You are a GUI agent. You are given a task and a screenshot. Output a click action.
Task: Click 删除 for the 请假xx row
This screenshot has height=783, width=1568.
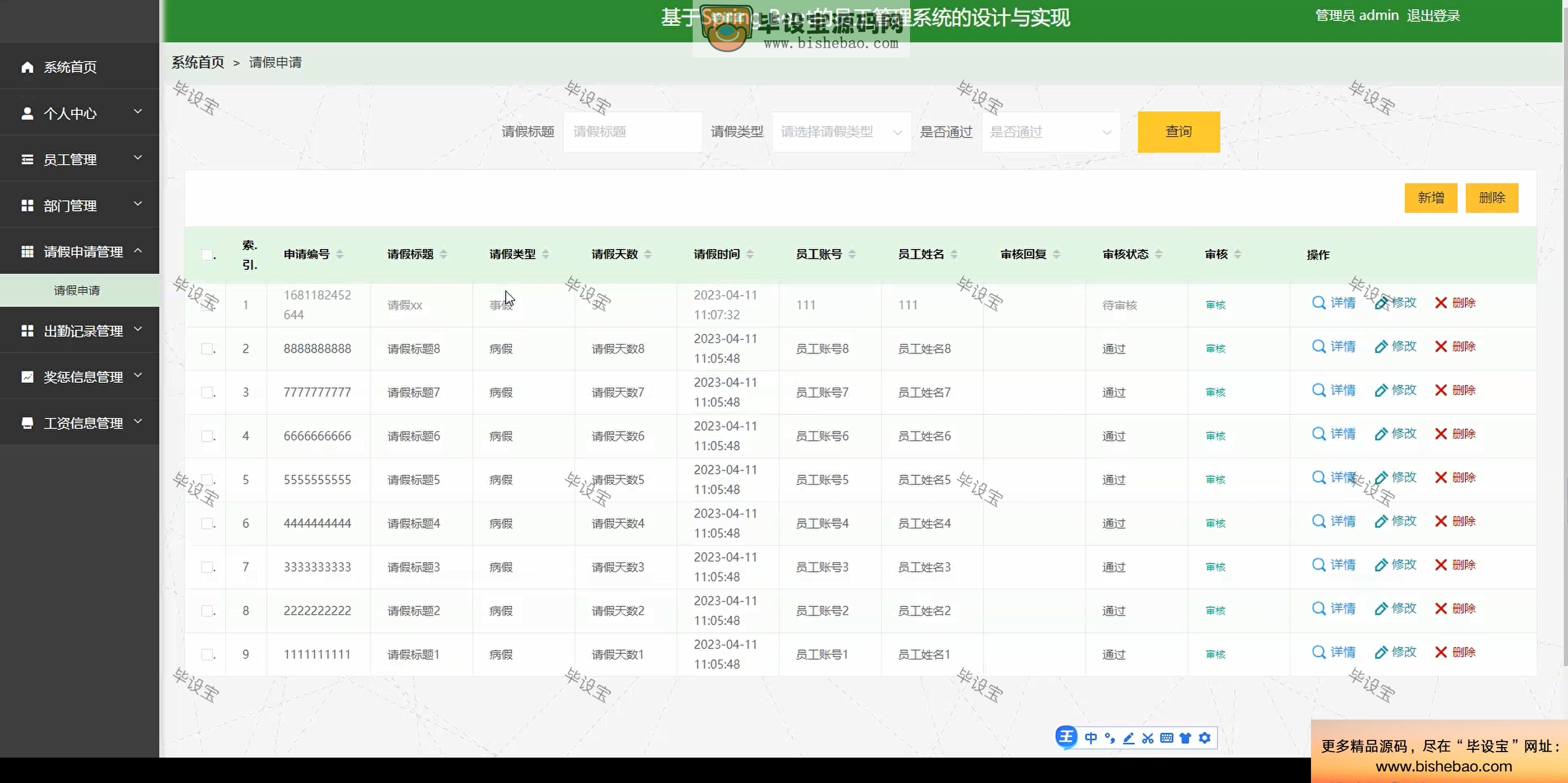click(x=1455, y=302)
